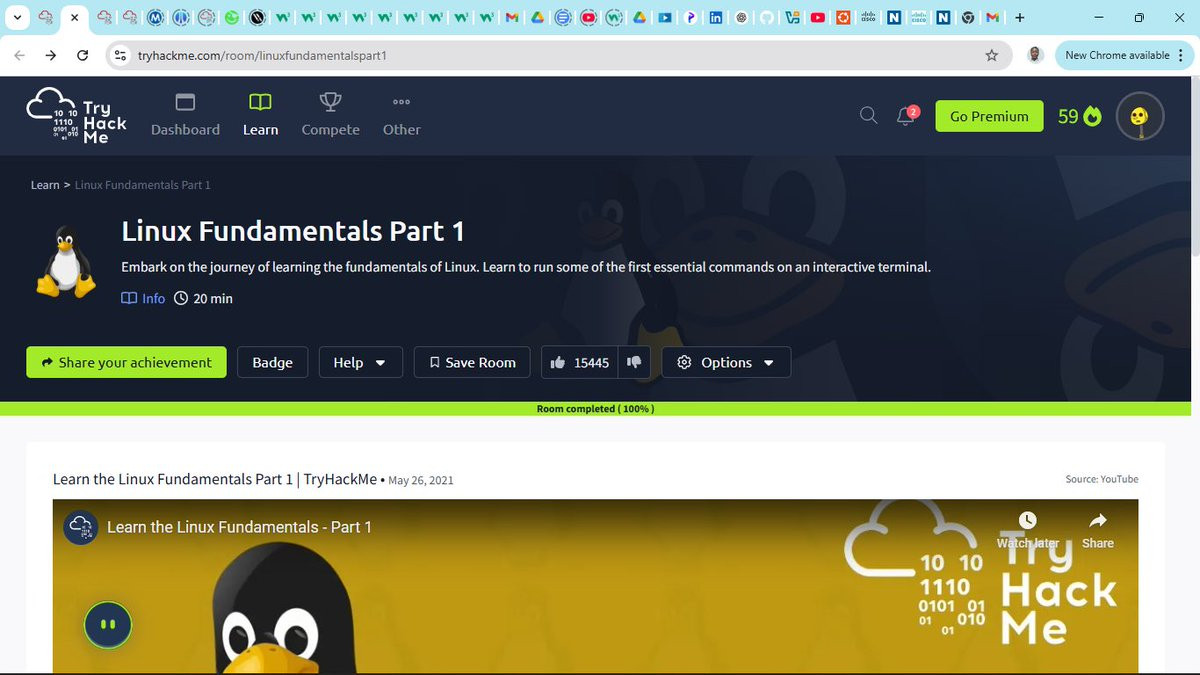The image size is (1200, 675).
Task: Click the Info book icon
Action: click(x=129, y=298)
